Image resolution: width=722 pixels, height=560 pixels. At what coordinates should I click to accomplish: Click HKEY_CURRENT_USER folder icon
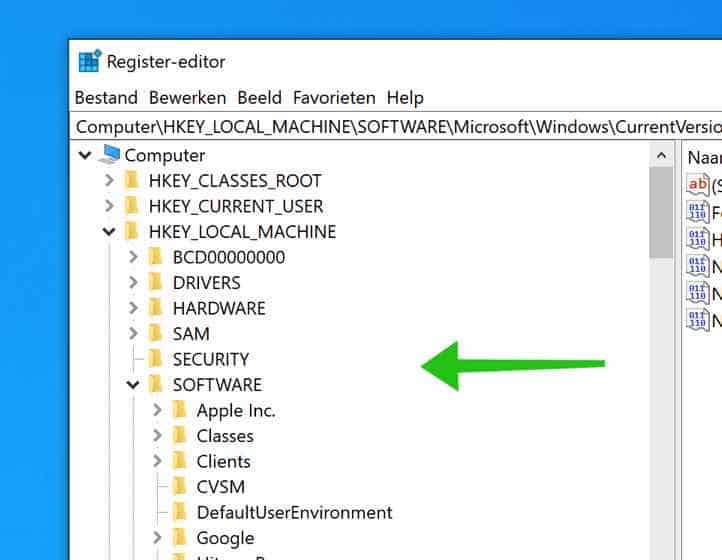(x=132, y=205)
